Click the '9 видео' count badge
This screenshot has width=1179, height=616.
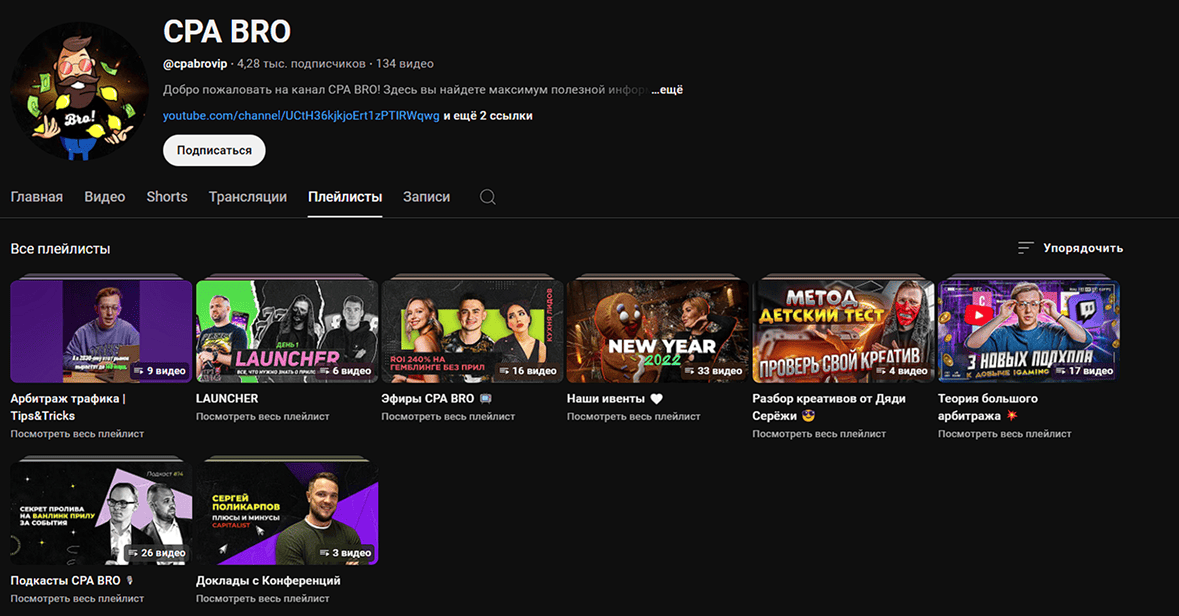coord(159,371)
